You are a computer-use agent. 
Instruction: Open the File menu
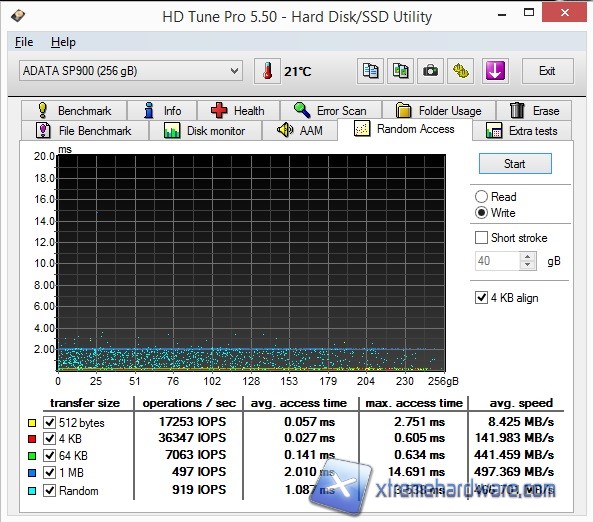click(24, 42)
